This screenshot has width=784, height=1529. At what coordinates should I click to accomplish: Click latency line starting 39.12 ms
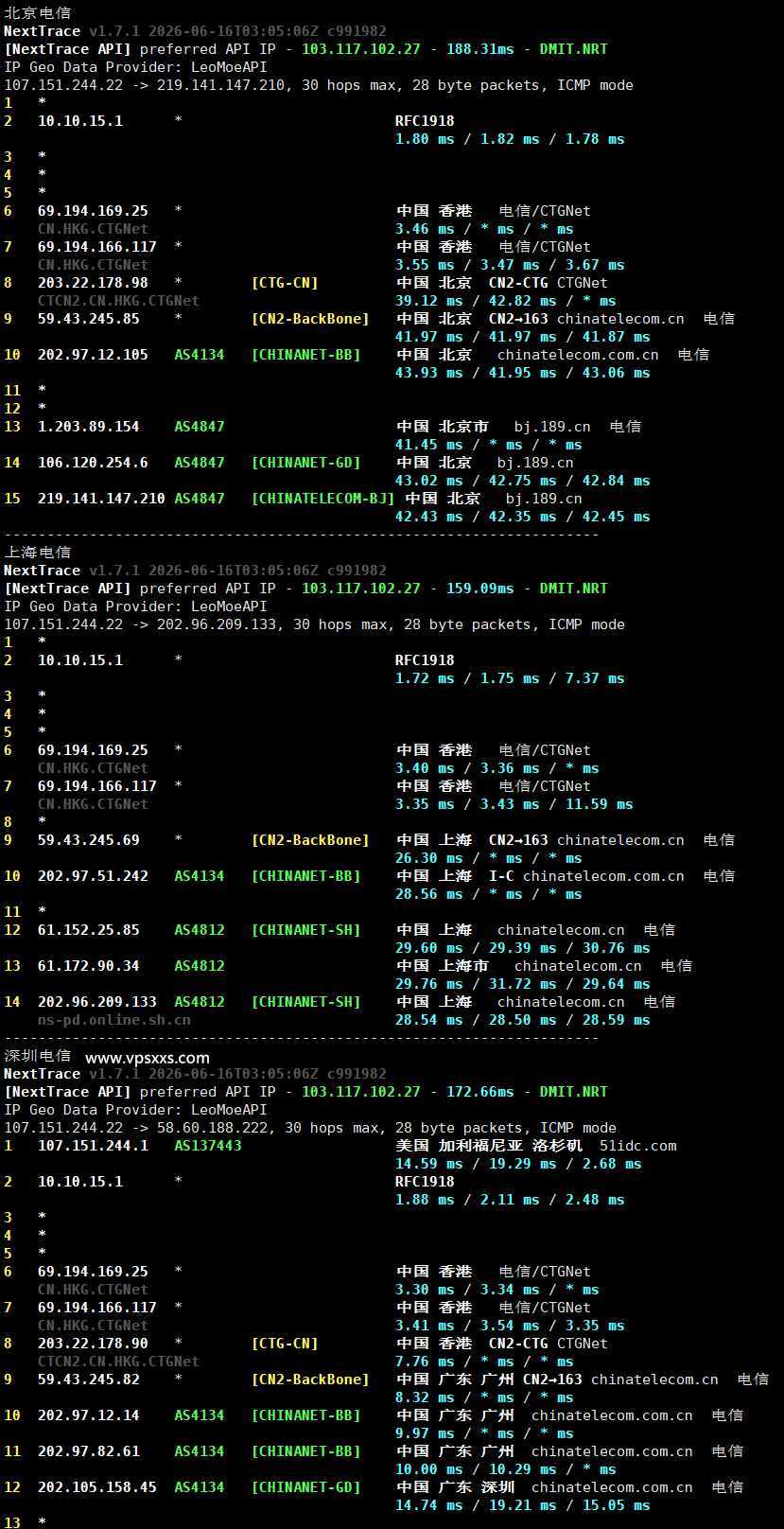[506, 301]
